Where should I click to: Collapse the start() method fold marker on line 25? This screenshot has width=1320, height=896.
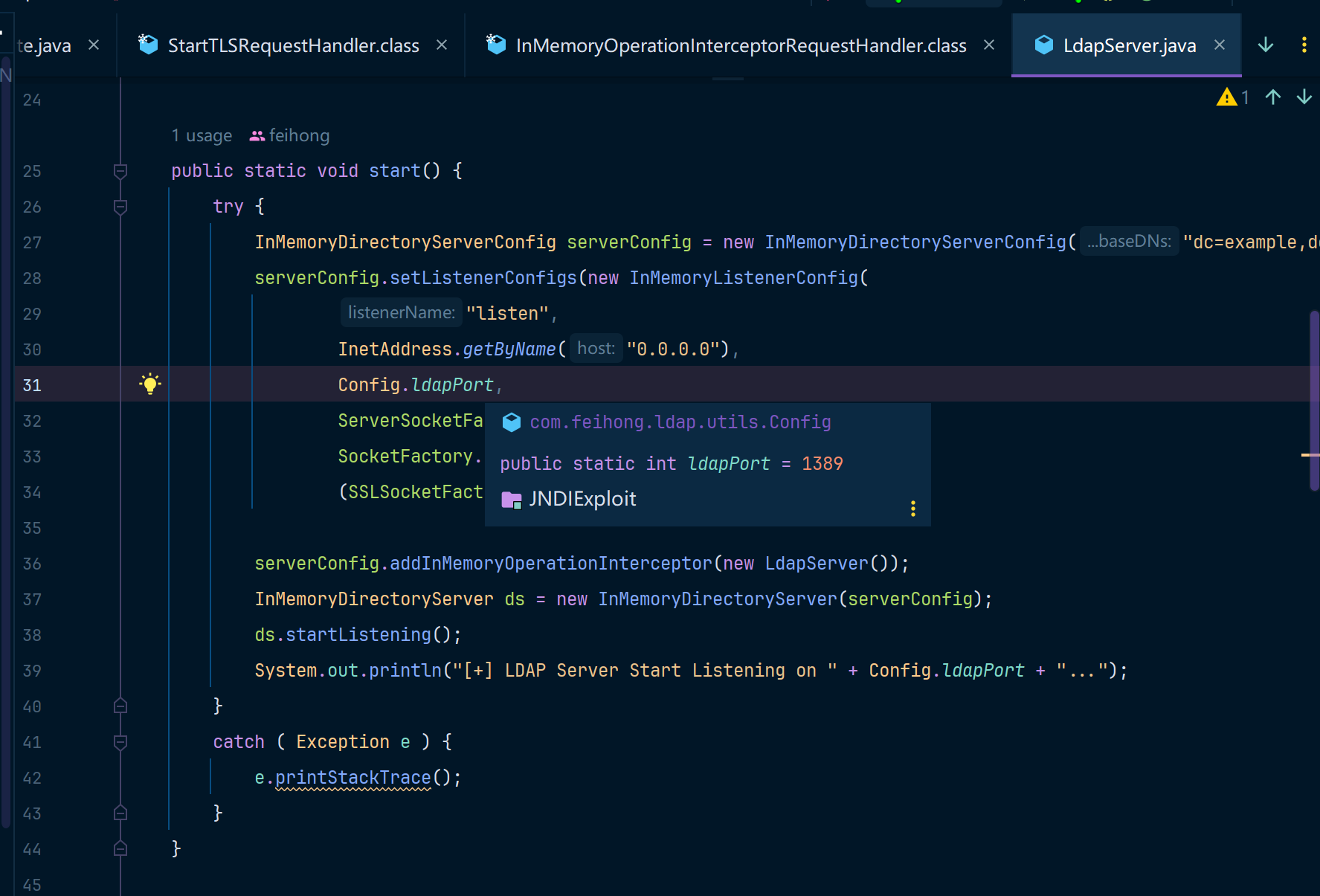click(x=120, y=171)
